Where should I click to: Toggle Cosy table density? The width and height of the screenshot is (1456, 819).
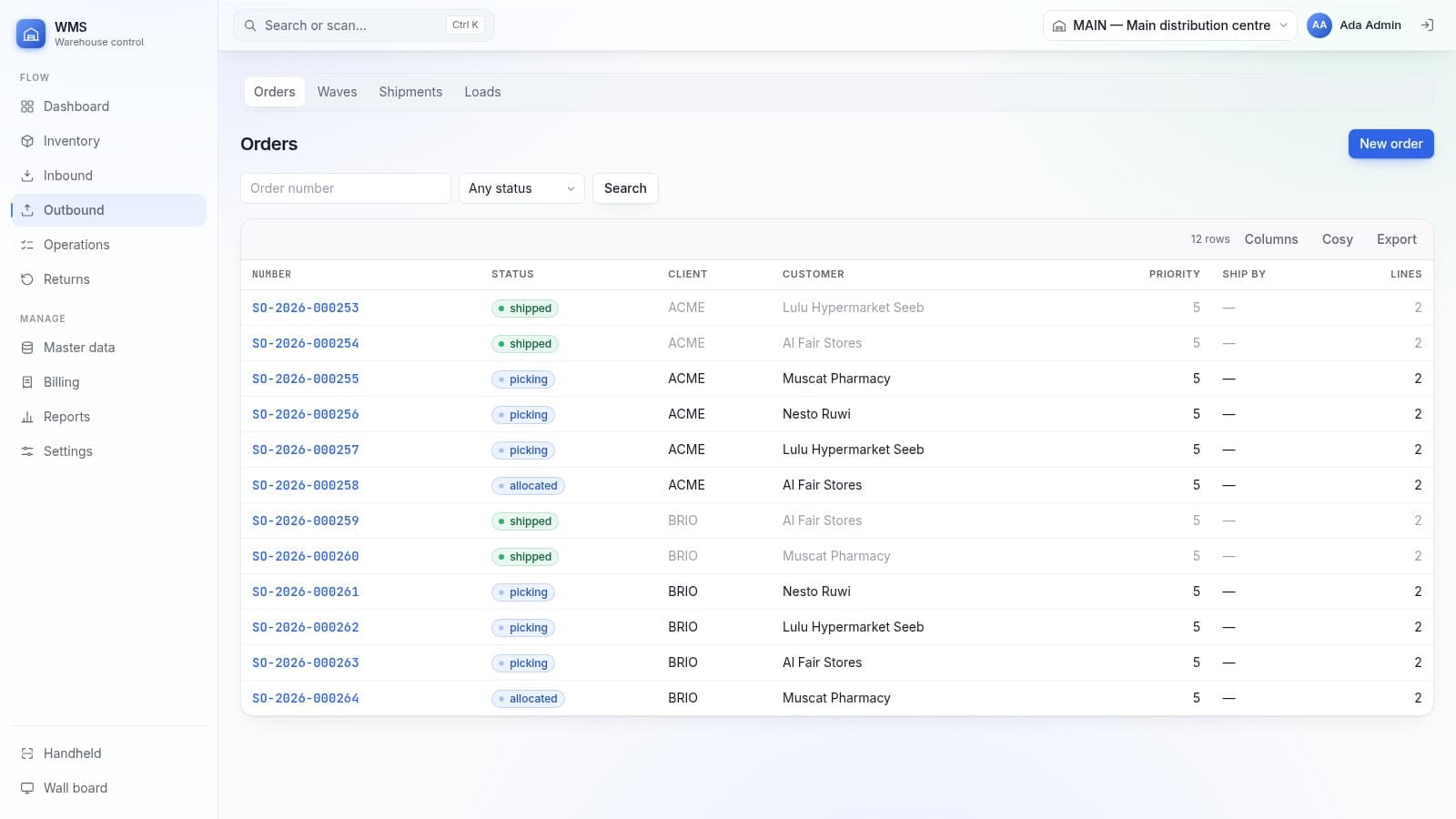click(1337, 239)
